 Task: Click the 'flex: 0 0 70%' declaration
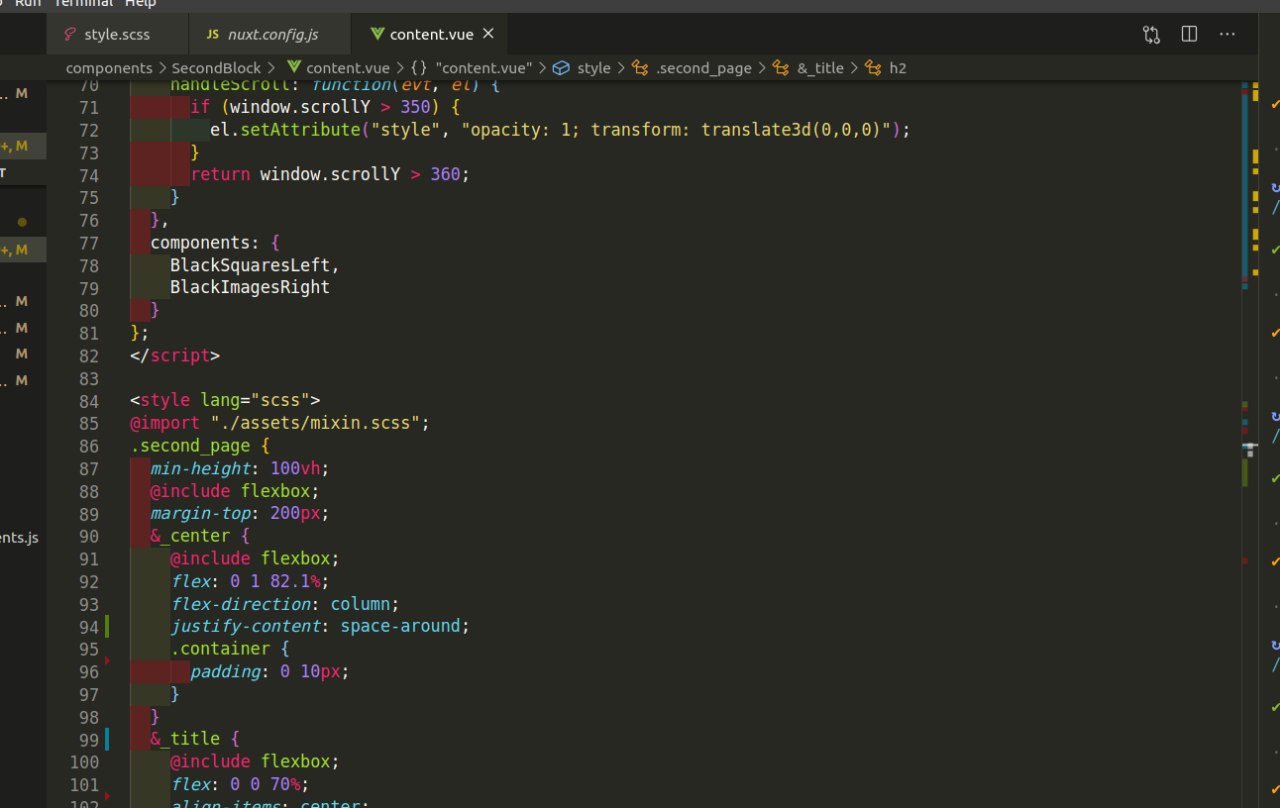pos(240,784)
